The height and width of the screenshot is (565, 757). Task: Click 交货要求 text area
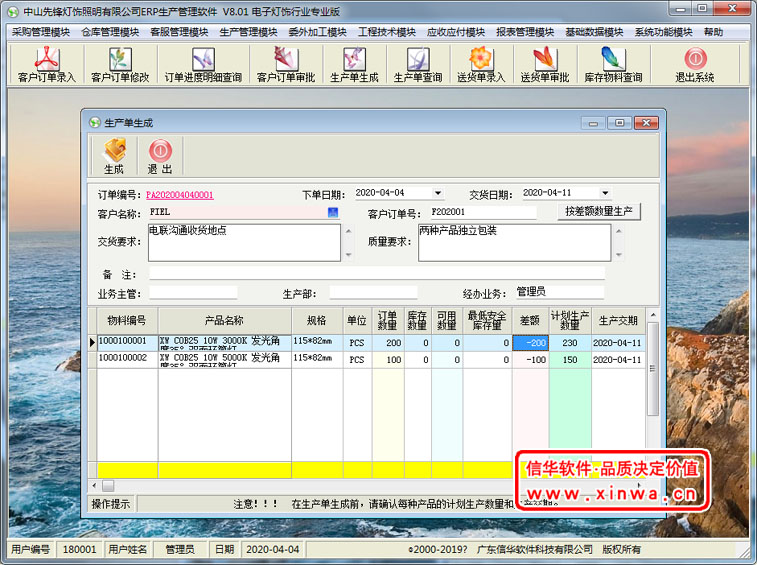coord(244,242)
